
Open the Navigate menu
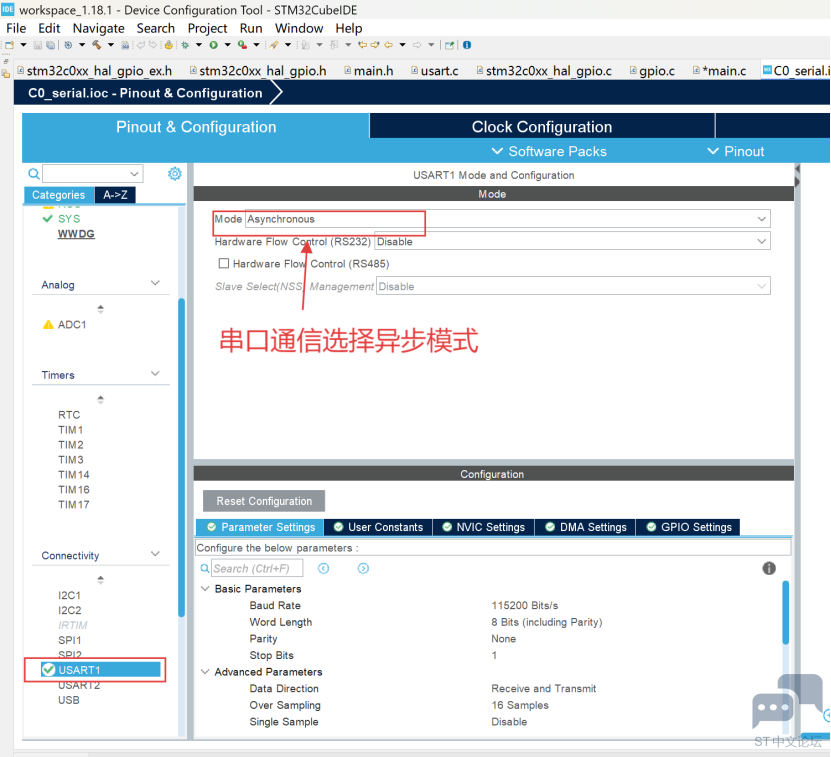coord(99,28)
